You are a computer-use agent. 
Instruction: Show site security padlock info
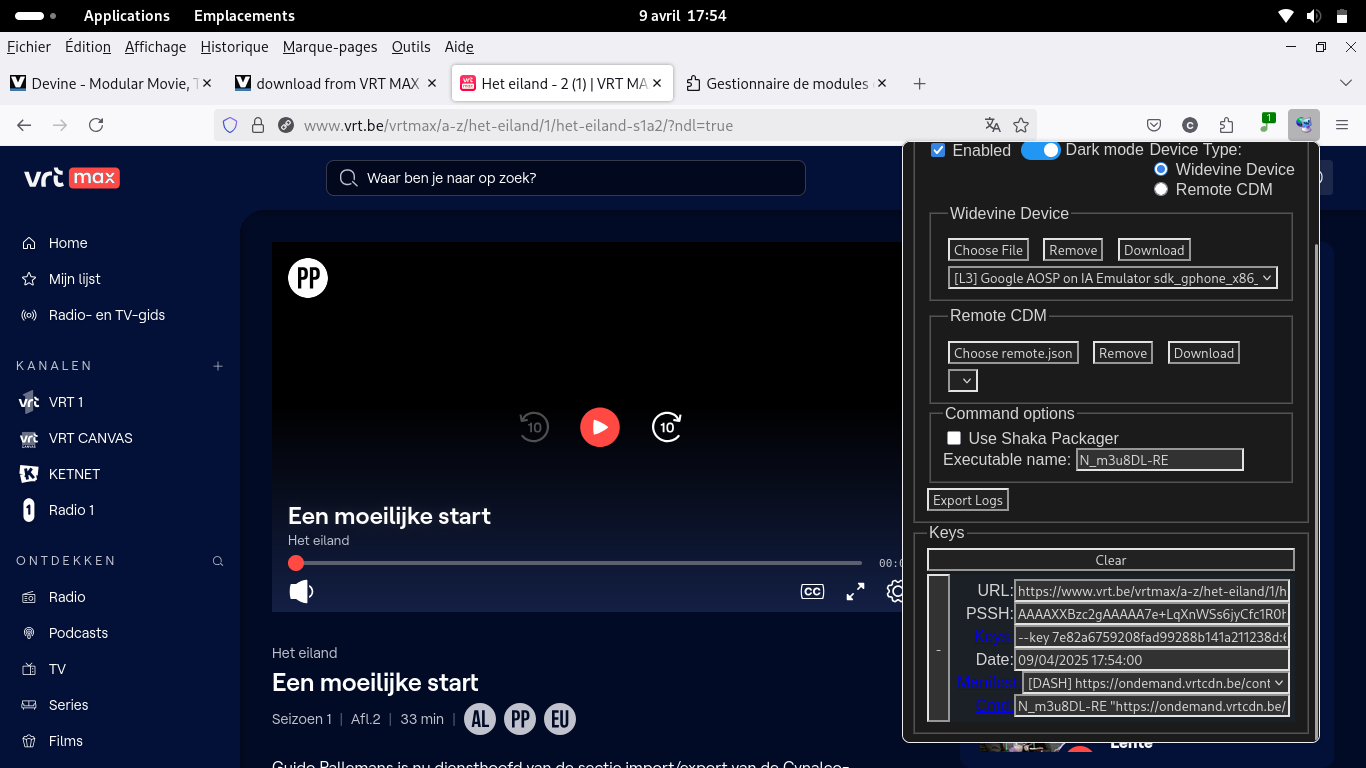point(258,125)
